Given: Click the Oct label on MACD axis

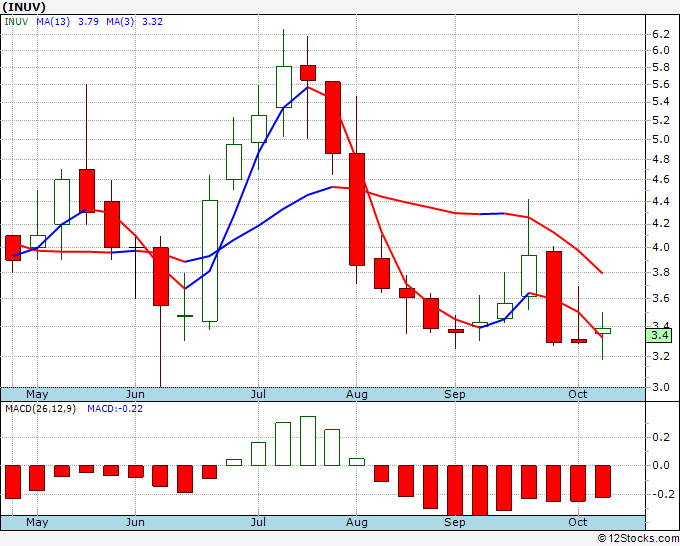Looking at the screenshot, I should (578, 522).
